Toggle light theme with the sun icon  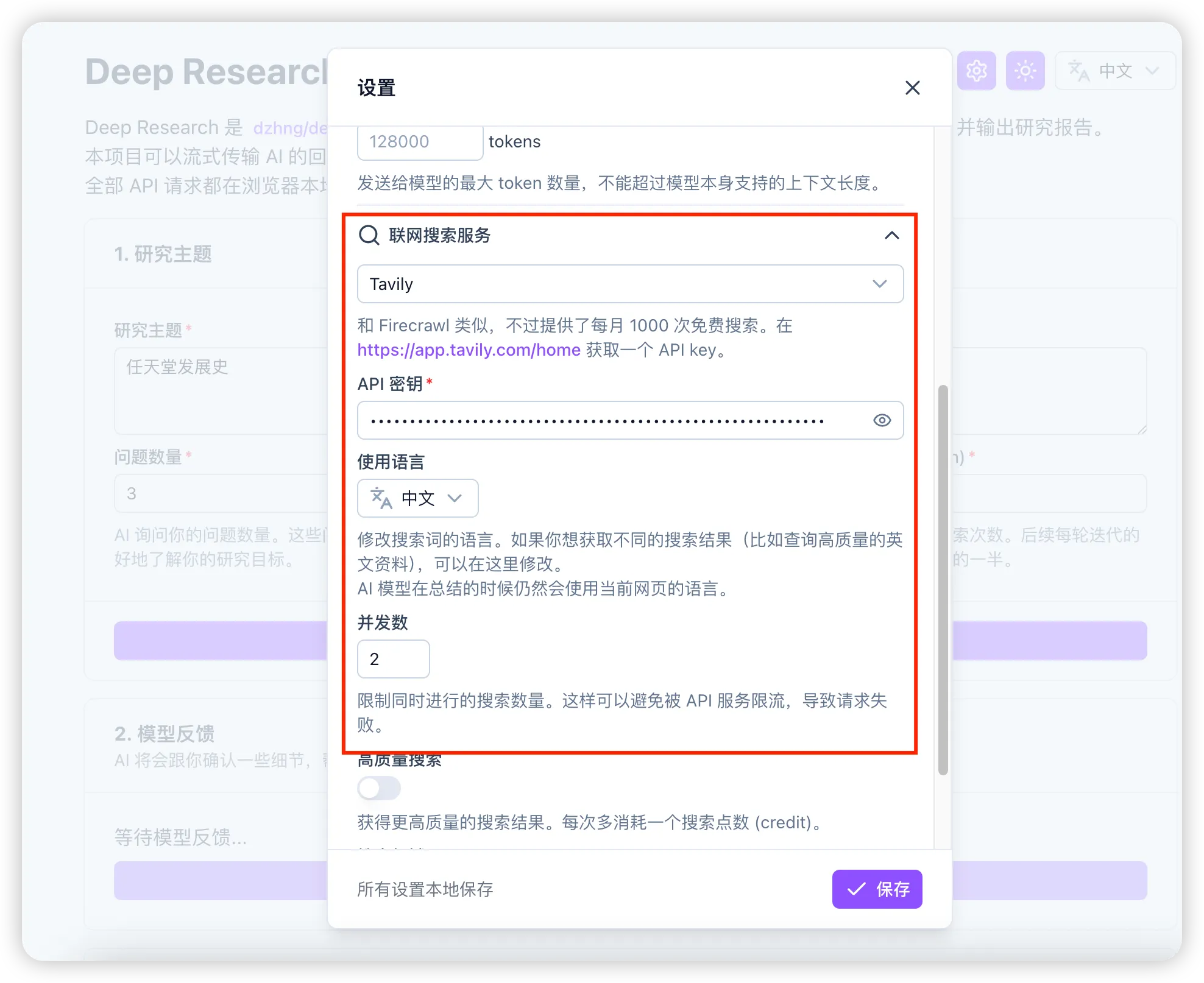(1025, 71)
